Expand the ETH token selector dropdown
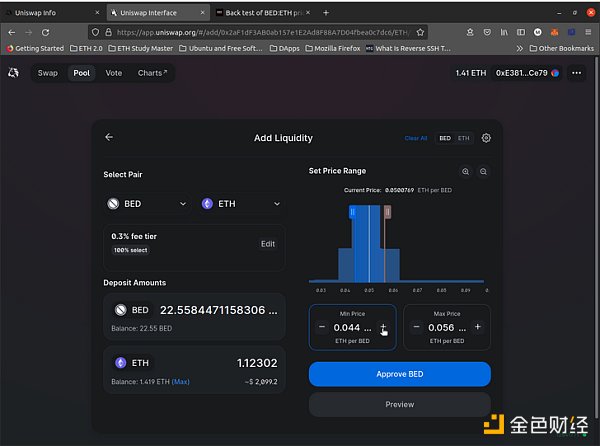Image resolution: width=600 pixels, height=446 pixels. point(240,204)
